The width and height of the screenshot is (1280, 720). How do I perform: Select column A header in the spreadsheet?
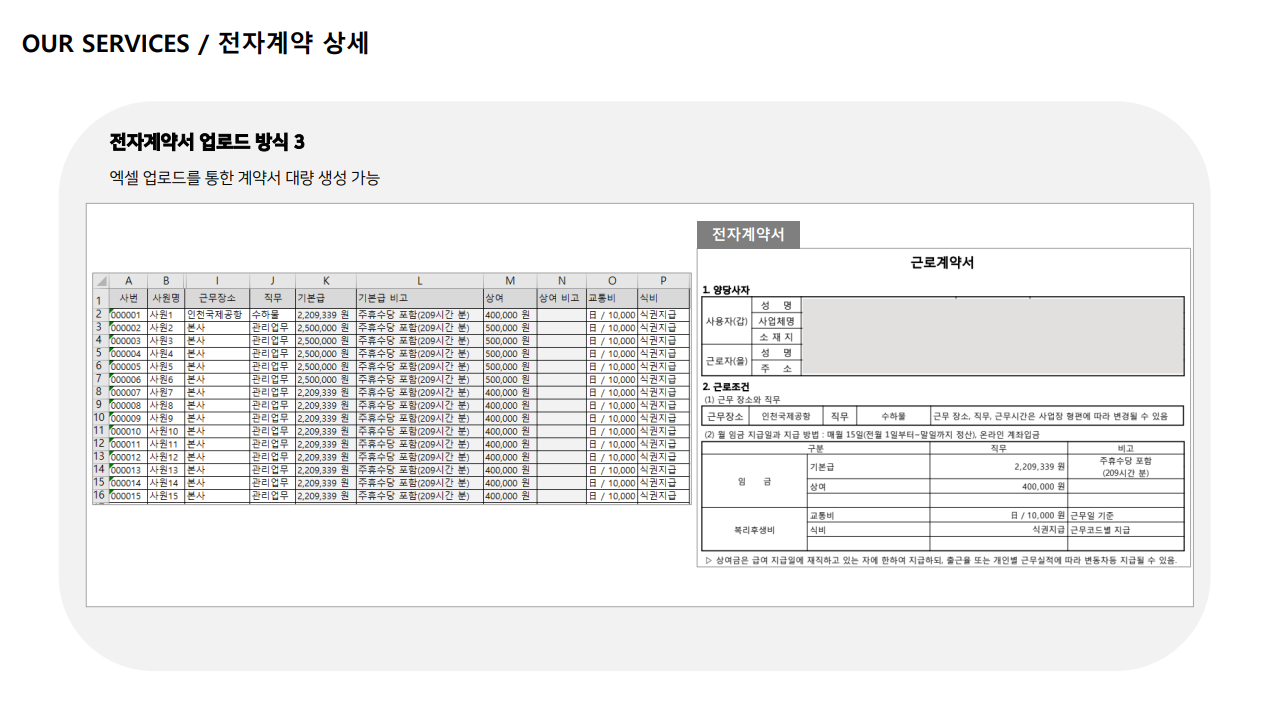pos(128,281)
